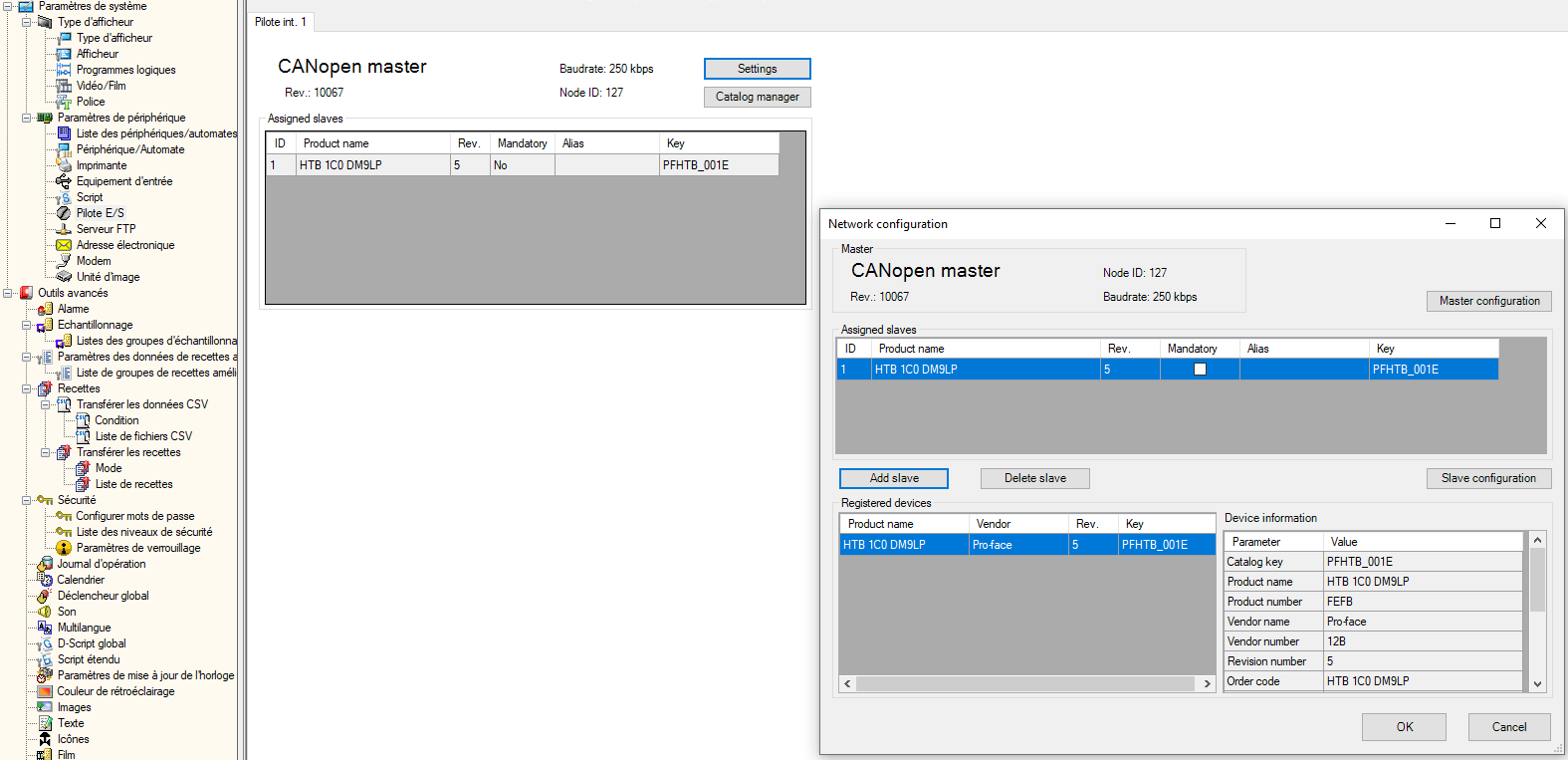Collapse the Paramètres de périphérique tree node

point(27,118)
